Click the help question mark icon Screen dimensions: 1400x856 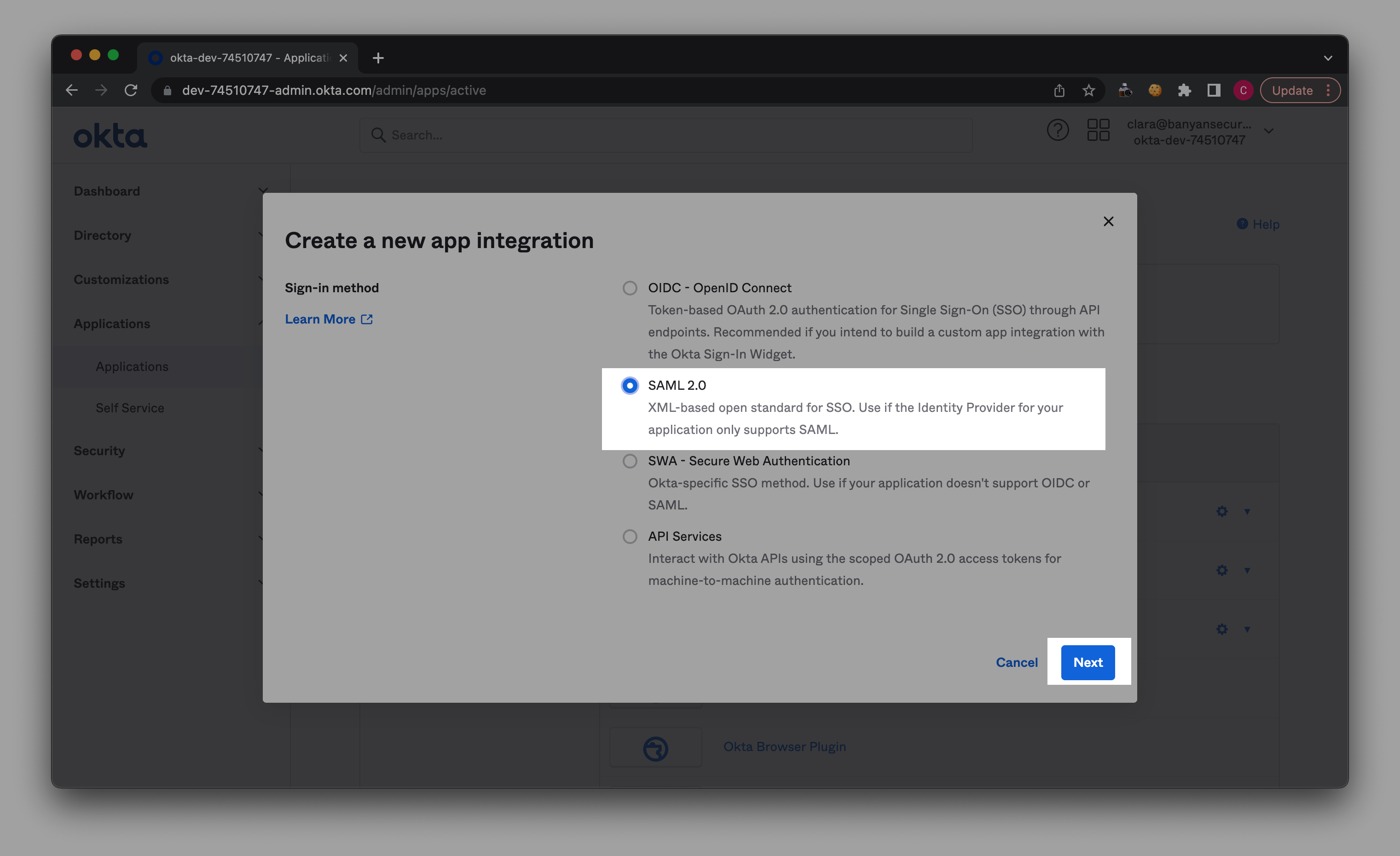pyautogui.click(x=1058, y=131)
